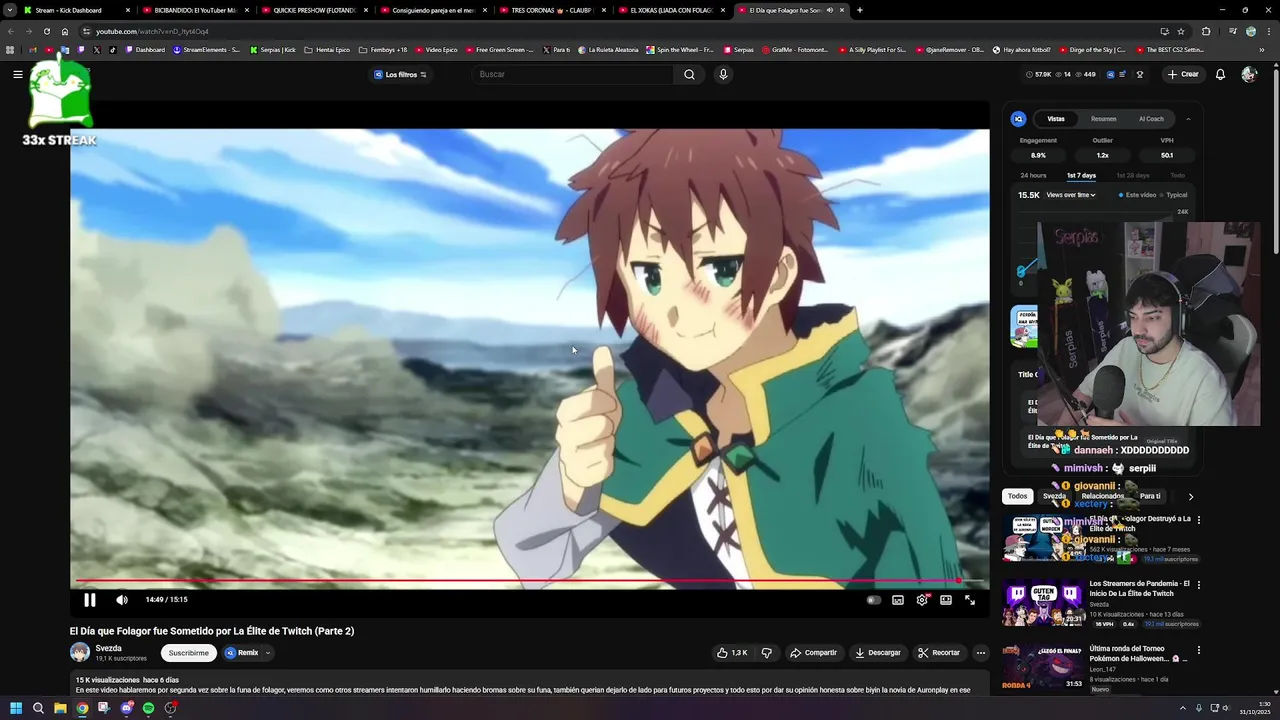Open the YouTube hamburger guide menu
The height and width of the screenshot is (720, 1280).
(x=18, y=74)
